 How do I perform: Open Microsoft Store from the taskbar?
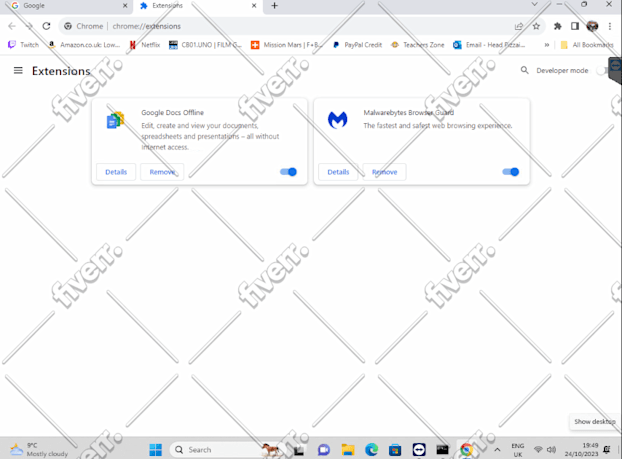point(395,449)
